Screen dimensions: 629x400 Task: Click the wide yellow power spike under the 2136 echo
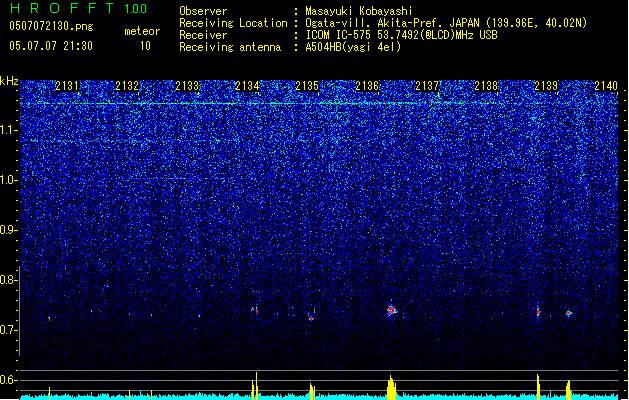click(x=392, y=388)
